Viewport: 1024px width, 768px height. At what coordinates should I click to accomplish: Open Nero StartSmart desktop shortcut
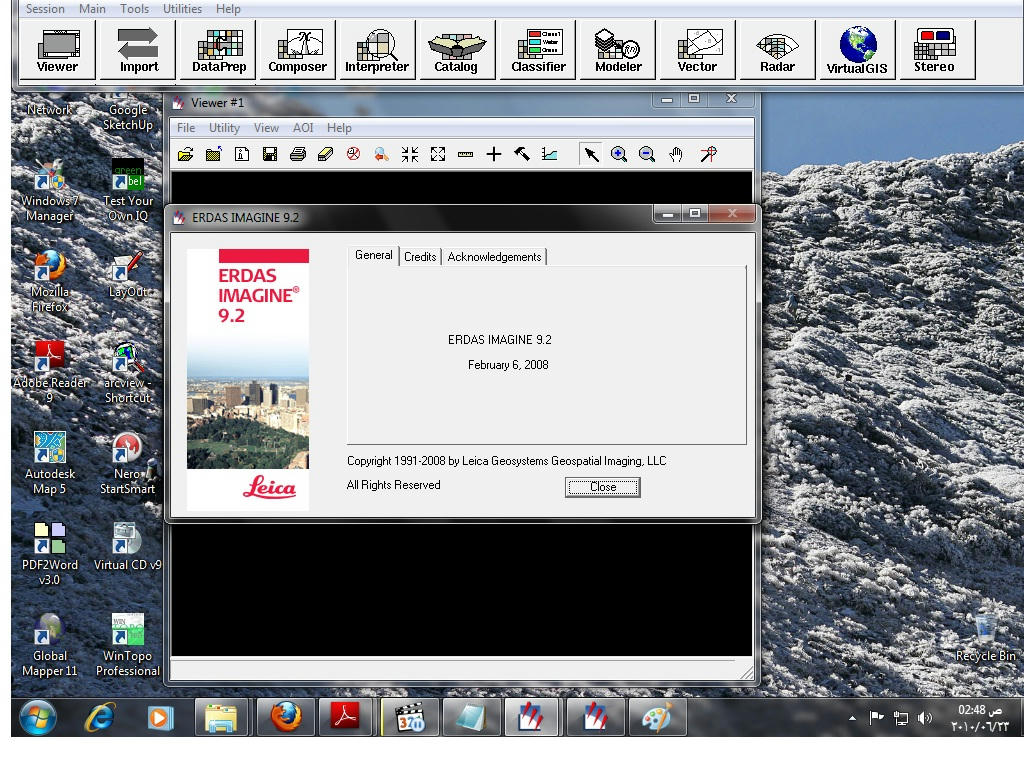point(127,463)
